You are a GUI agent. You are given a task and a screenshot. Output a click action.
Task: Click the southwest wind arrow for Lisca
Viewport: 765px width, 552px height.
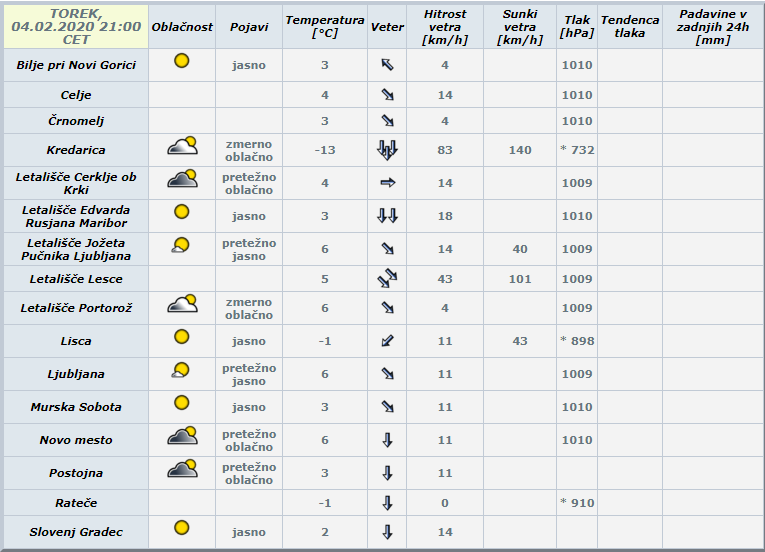point(387,341)
